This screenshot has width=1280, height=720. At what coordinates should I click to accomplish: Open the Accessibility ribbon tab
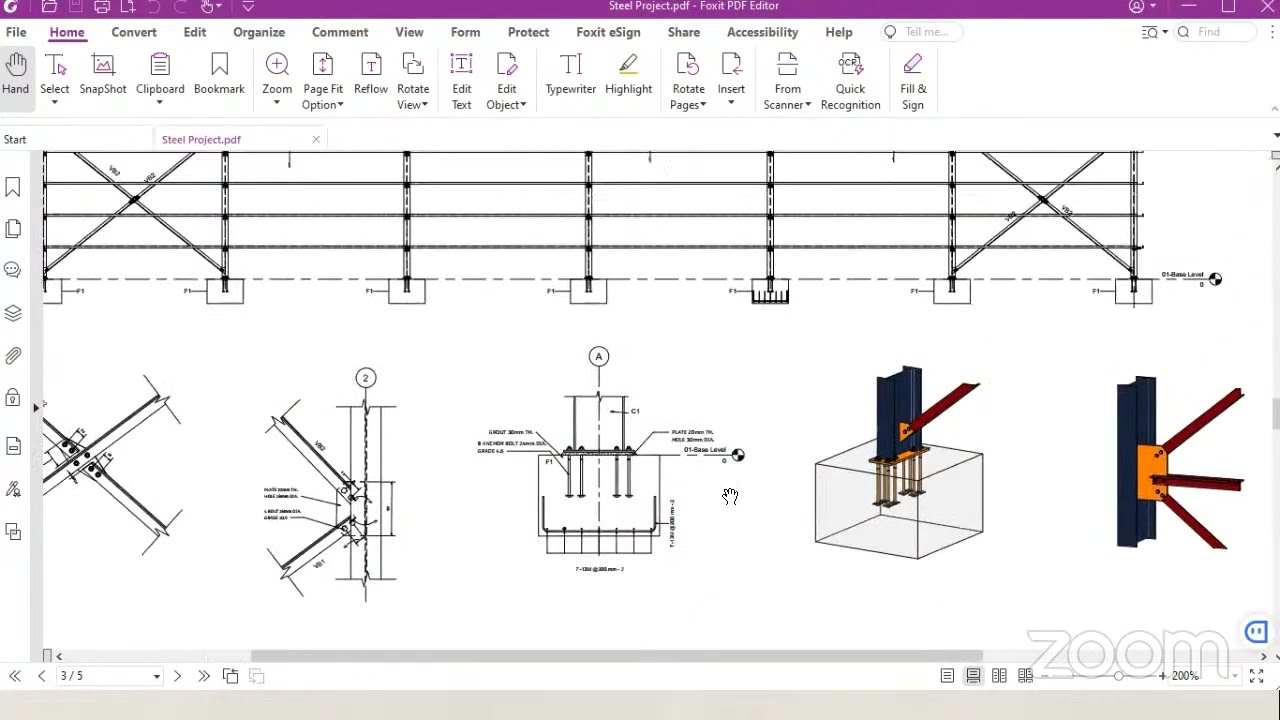pos(762,32)
